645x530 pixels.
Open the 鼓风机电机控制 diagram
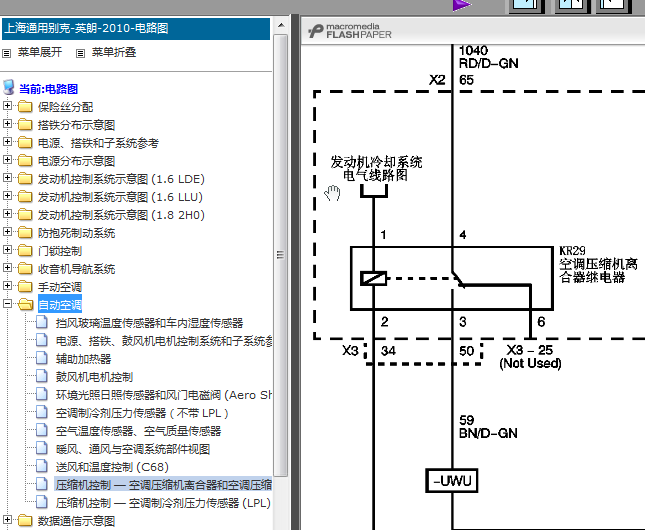point(94,377)
